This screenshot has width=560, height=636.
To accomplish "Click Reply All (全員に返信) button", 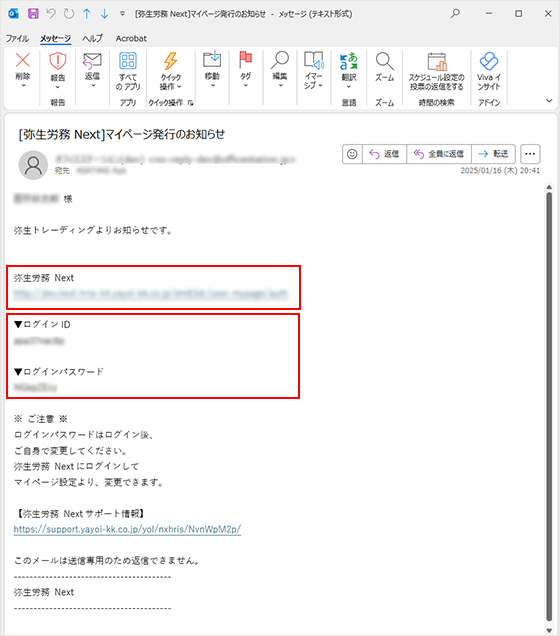I will (x=439, y=154).
